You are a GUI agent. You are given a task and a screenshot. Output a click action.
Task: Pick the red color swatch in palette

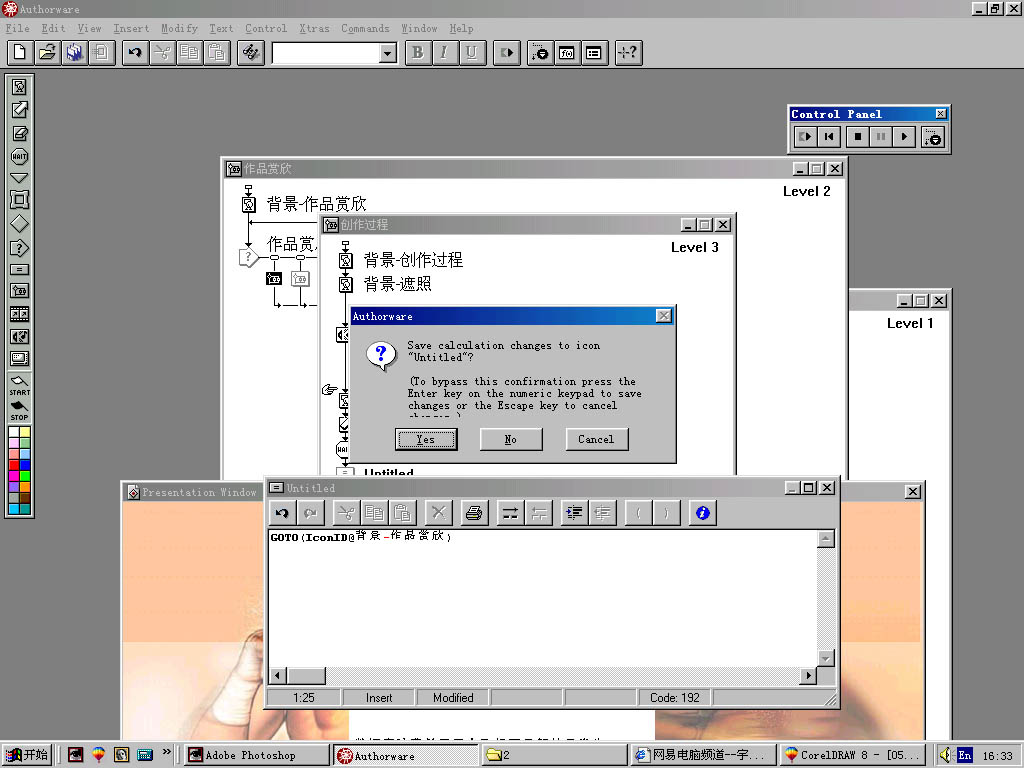click(14, 465)
